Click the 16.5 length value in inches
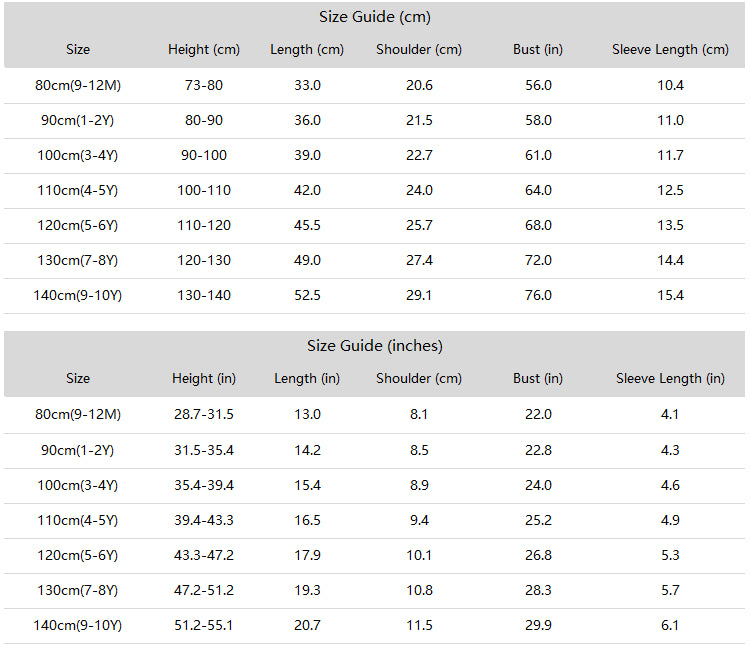The width and height of the screenshot is (751, 647). pos(307,520)
